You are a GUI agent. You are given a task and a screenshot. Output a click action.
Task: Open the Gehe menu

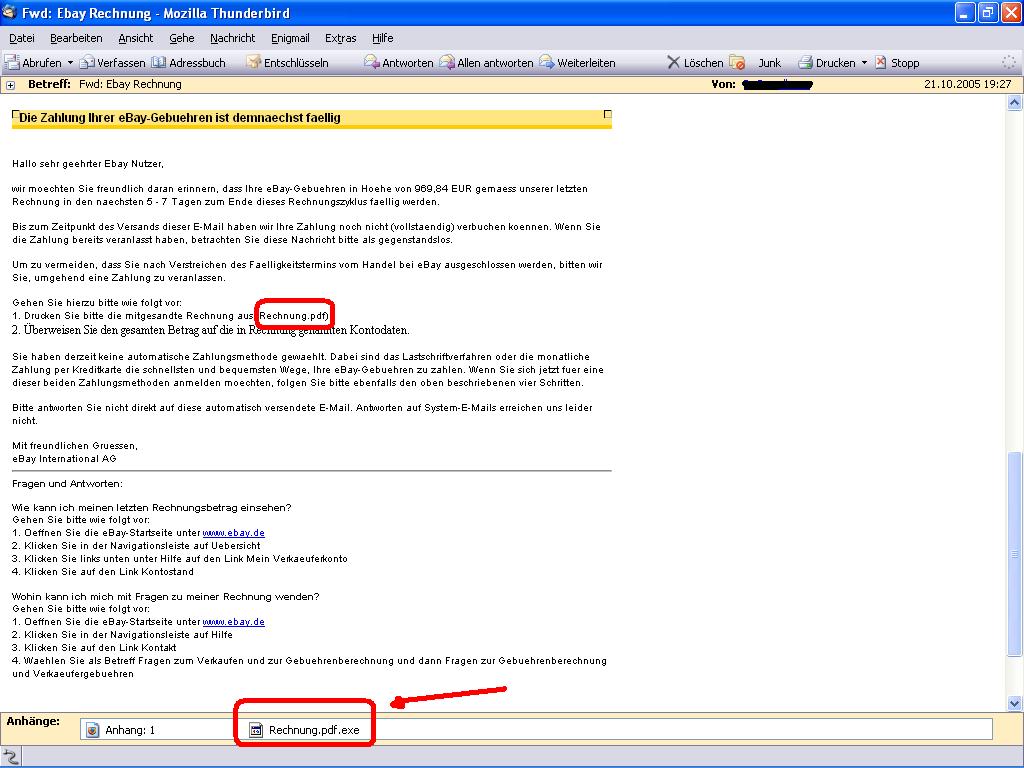[182, 38]
